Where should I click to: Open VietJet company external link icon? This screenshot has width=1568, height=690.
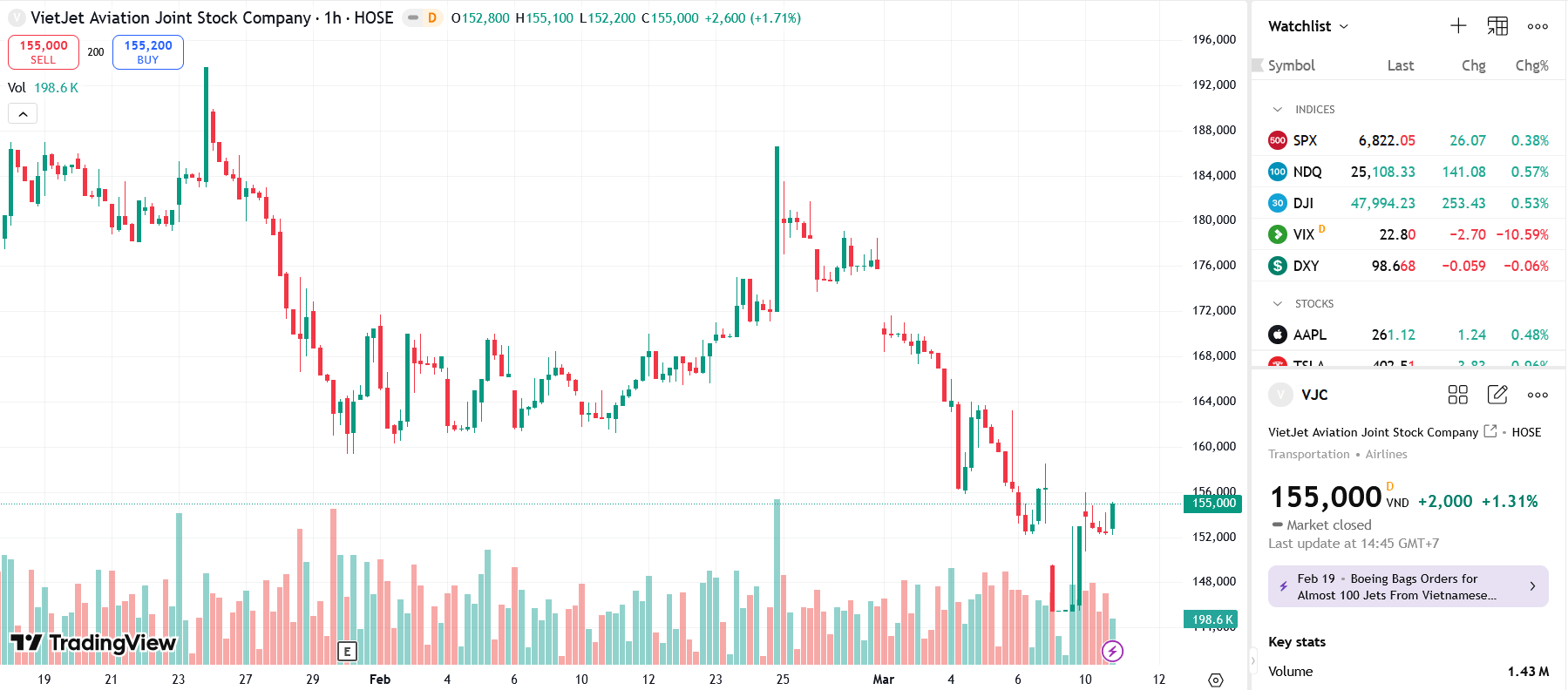(x=1490, y=431)
